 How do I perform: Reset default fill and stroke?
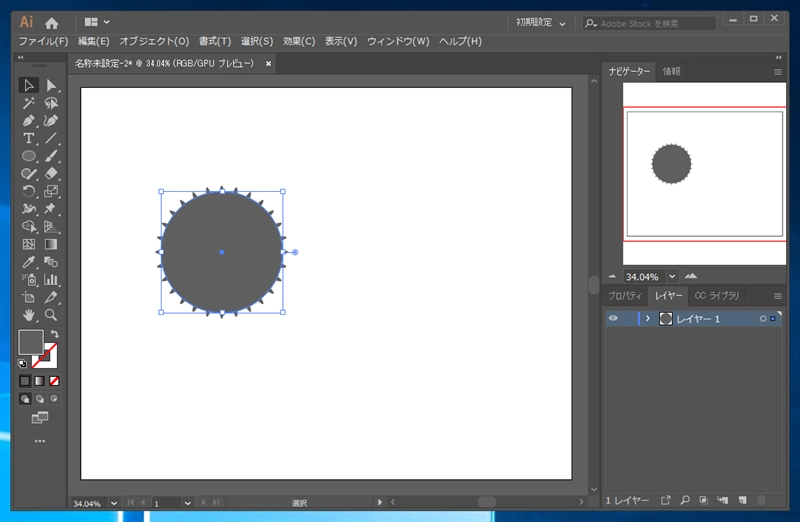(x=22, y=363)
